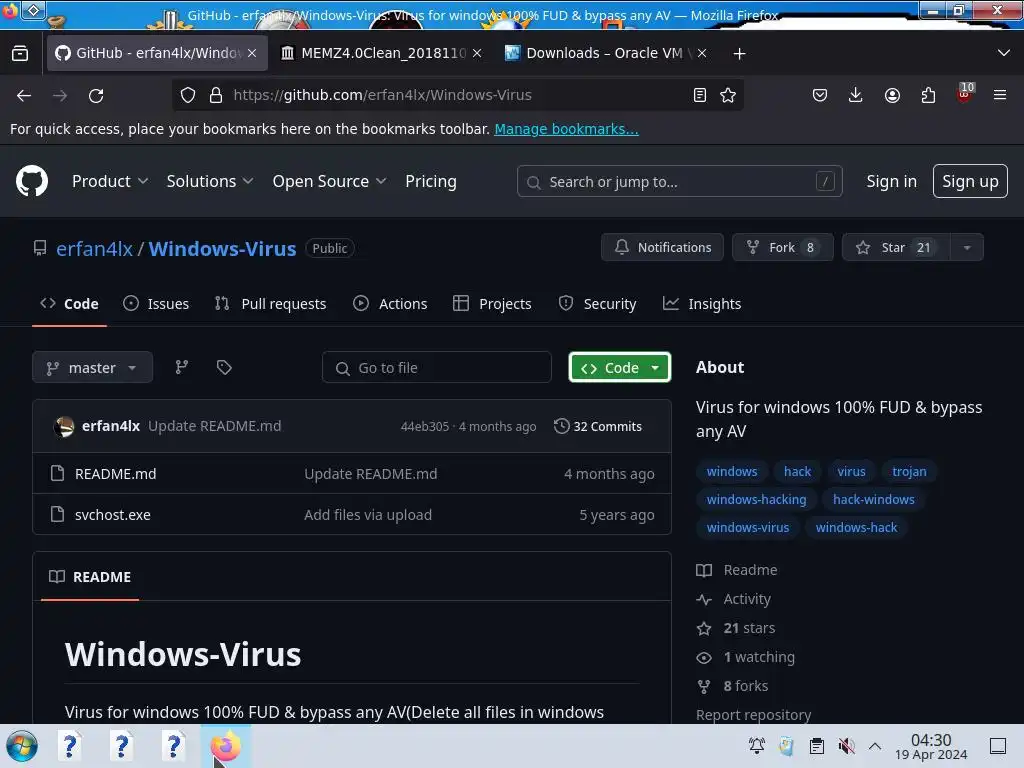Go back with the browser back arrow

pyautogui.click(x=24, y=95)
